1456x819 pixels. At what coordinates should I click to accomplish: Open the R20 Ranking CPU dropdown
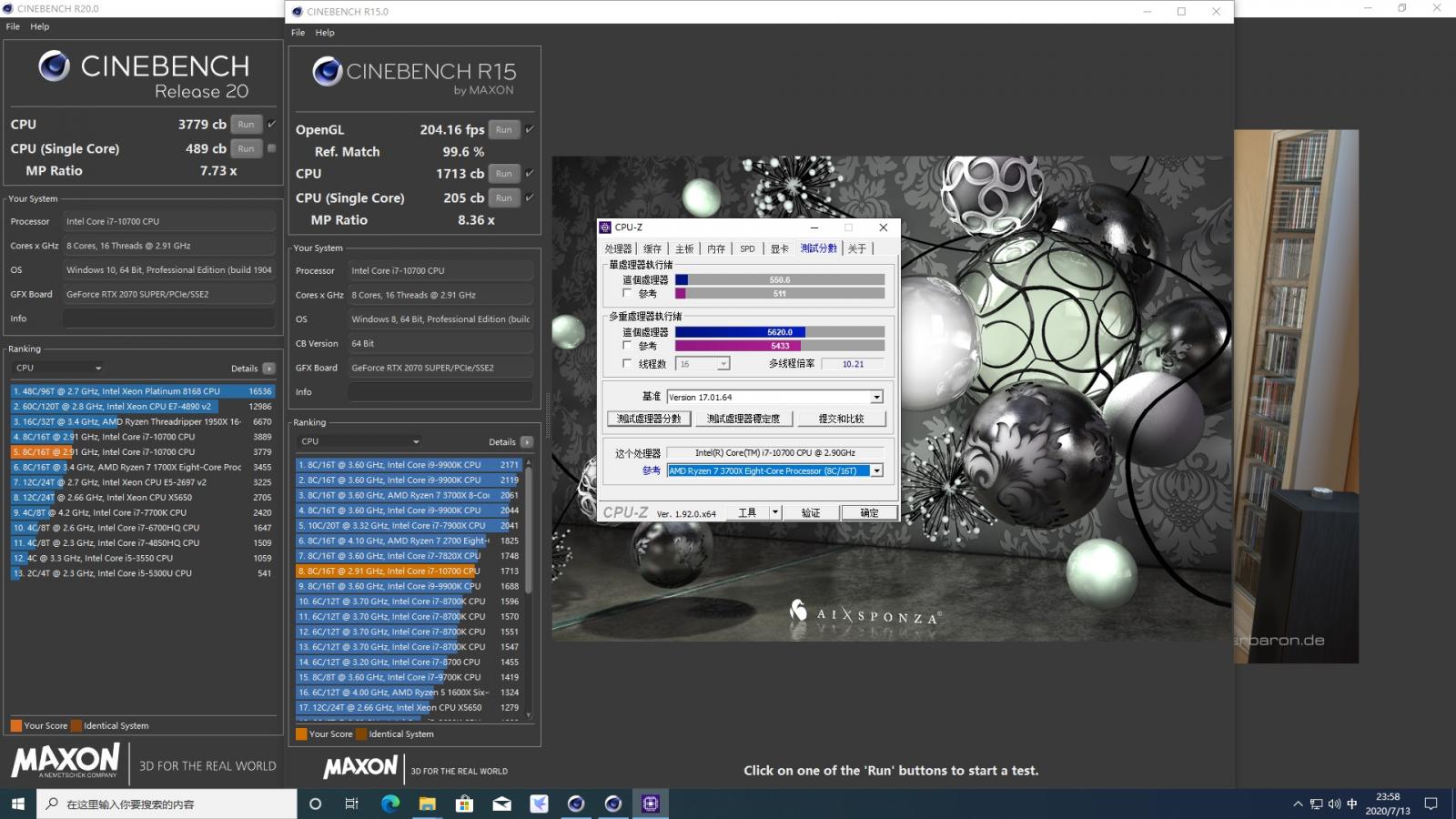coord(59,369)
